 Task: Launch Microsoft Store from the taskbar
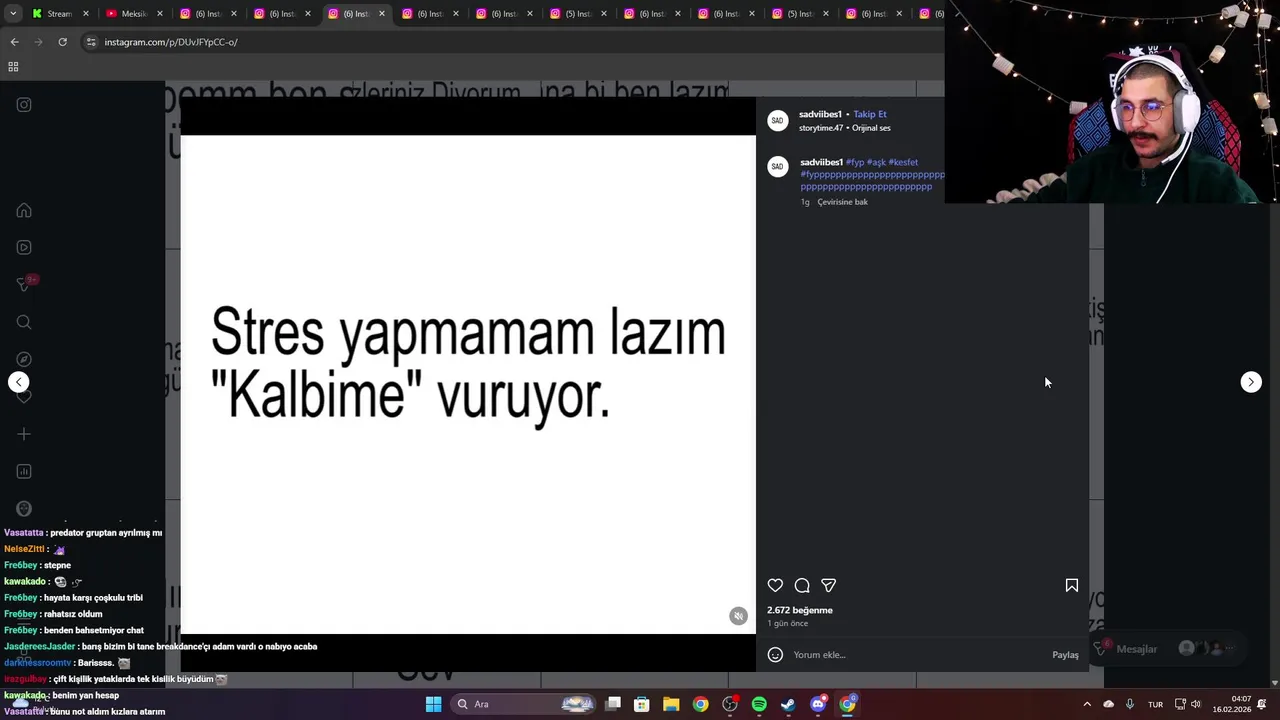click(642, 704)
